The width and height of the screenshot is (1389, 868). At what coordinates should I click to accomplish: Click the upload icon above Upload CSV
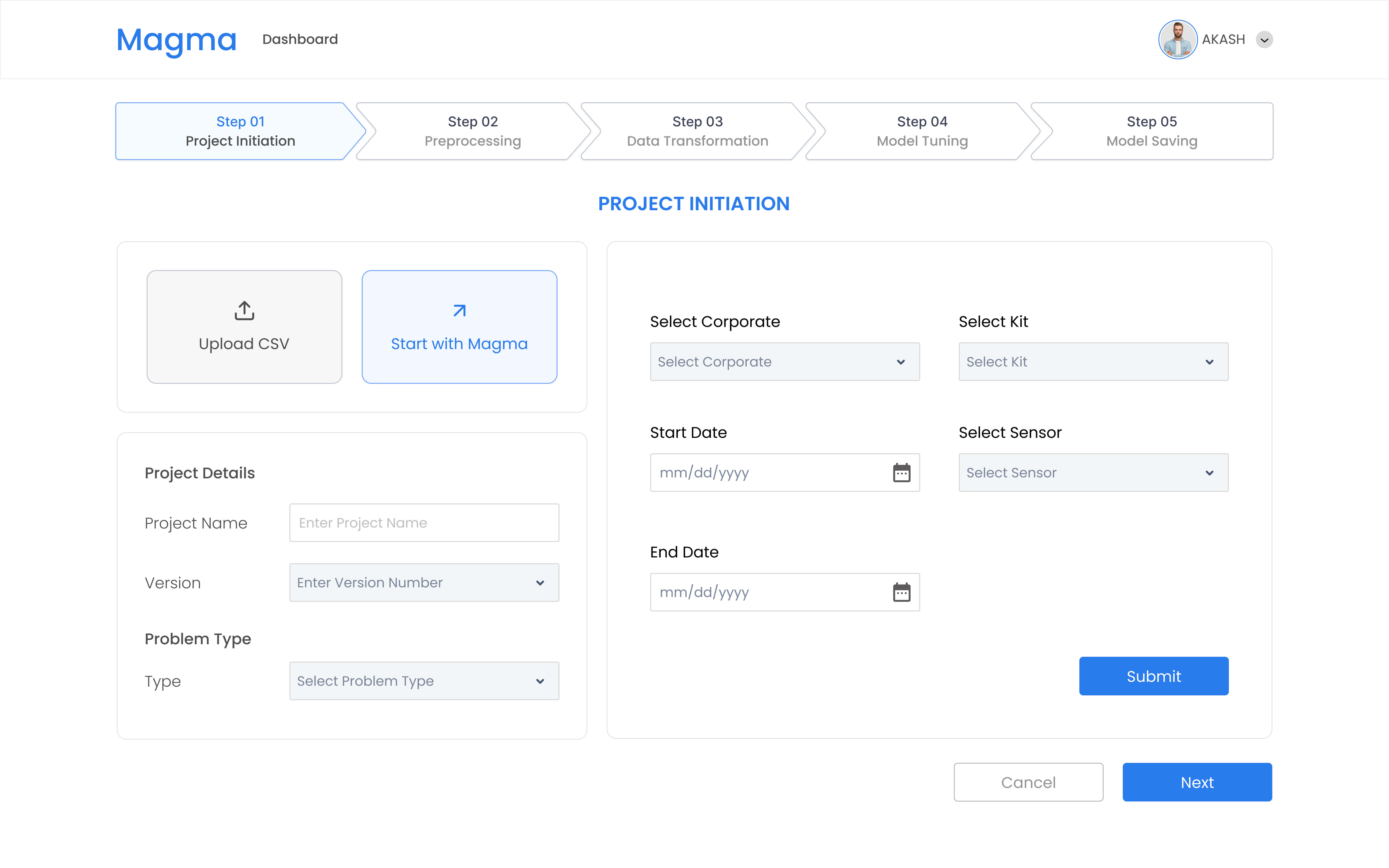tap(245, 310)
